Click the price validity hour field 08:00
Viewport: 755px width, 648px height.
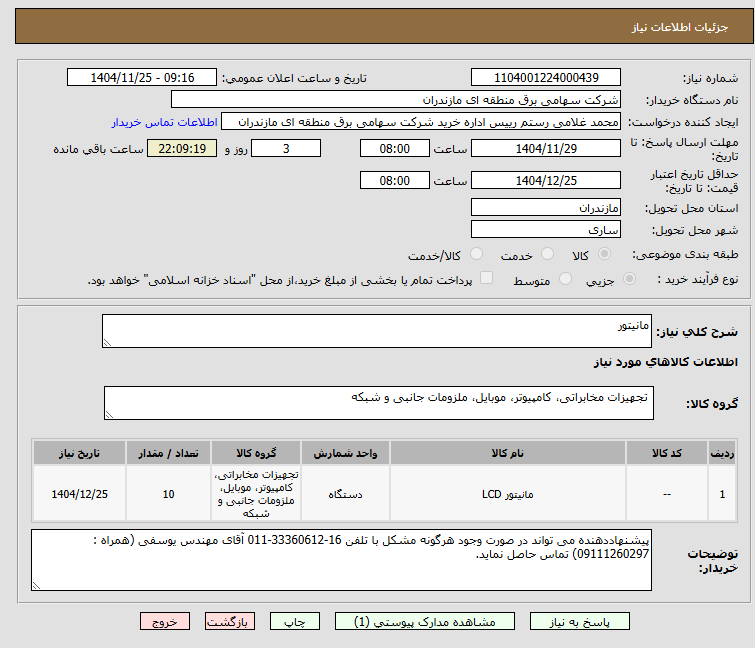tap(394, 180)
